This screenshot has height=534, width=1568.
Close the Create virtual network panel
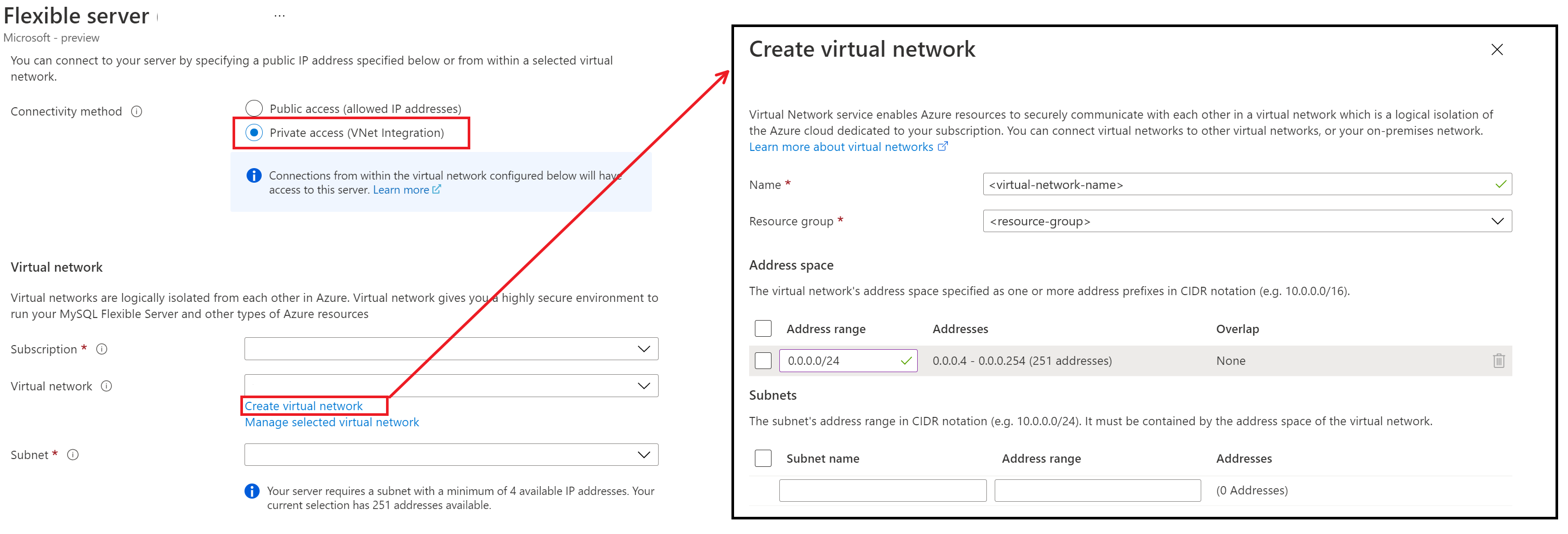click(x=1497, y=49)
